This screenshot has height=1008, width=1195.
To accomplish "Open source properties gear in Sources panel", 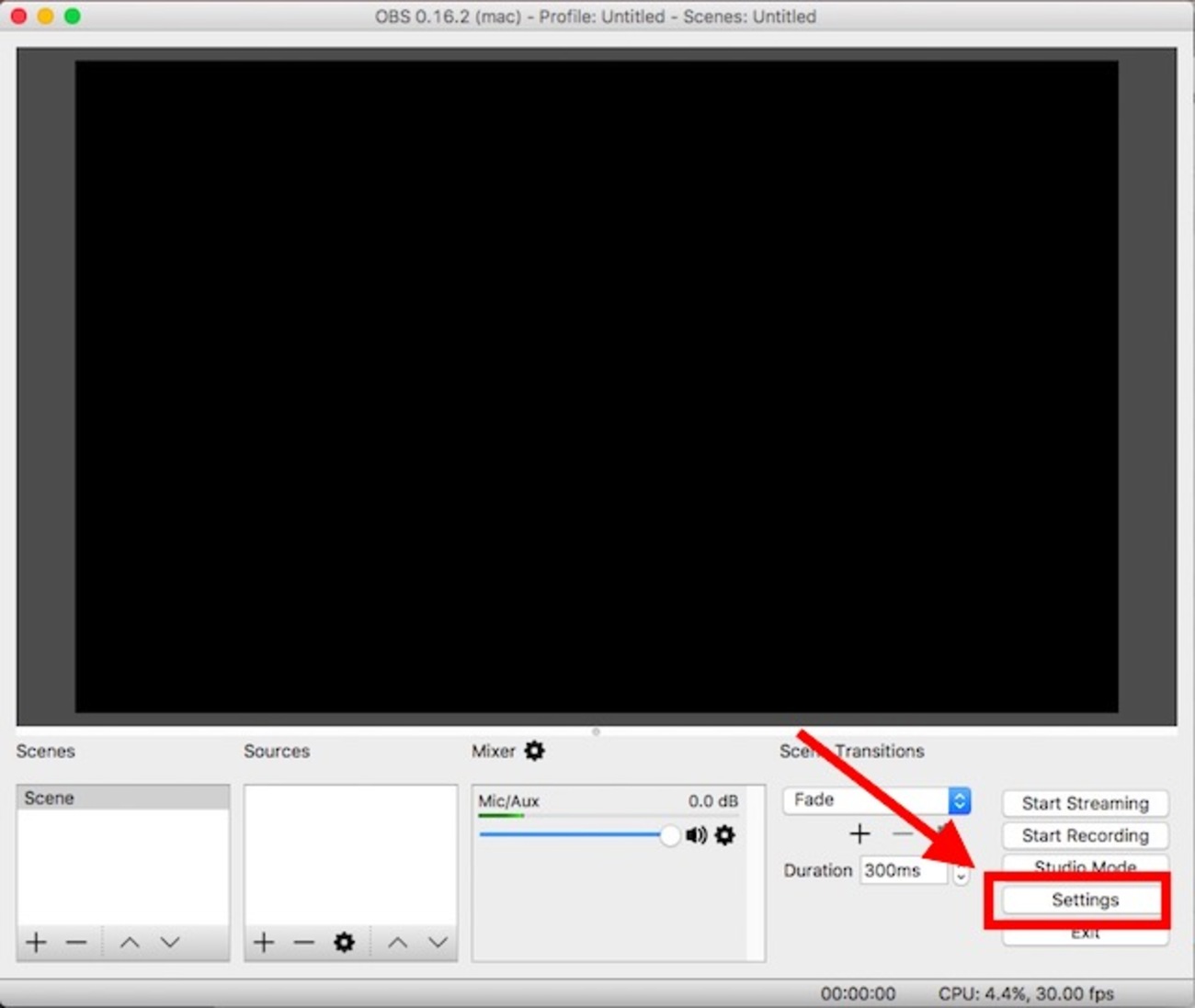I will pyautogui.click(x=344, y=942).
